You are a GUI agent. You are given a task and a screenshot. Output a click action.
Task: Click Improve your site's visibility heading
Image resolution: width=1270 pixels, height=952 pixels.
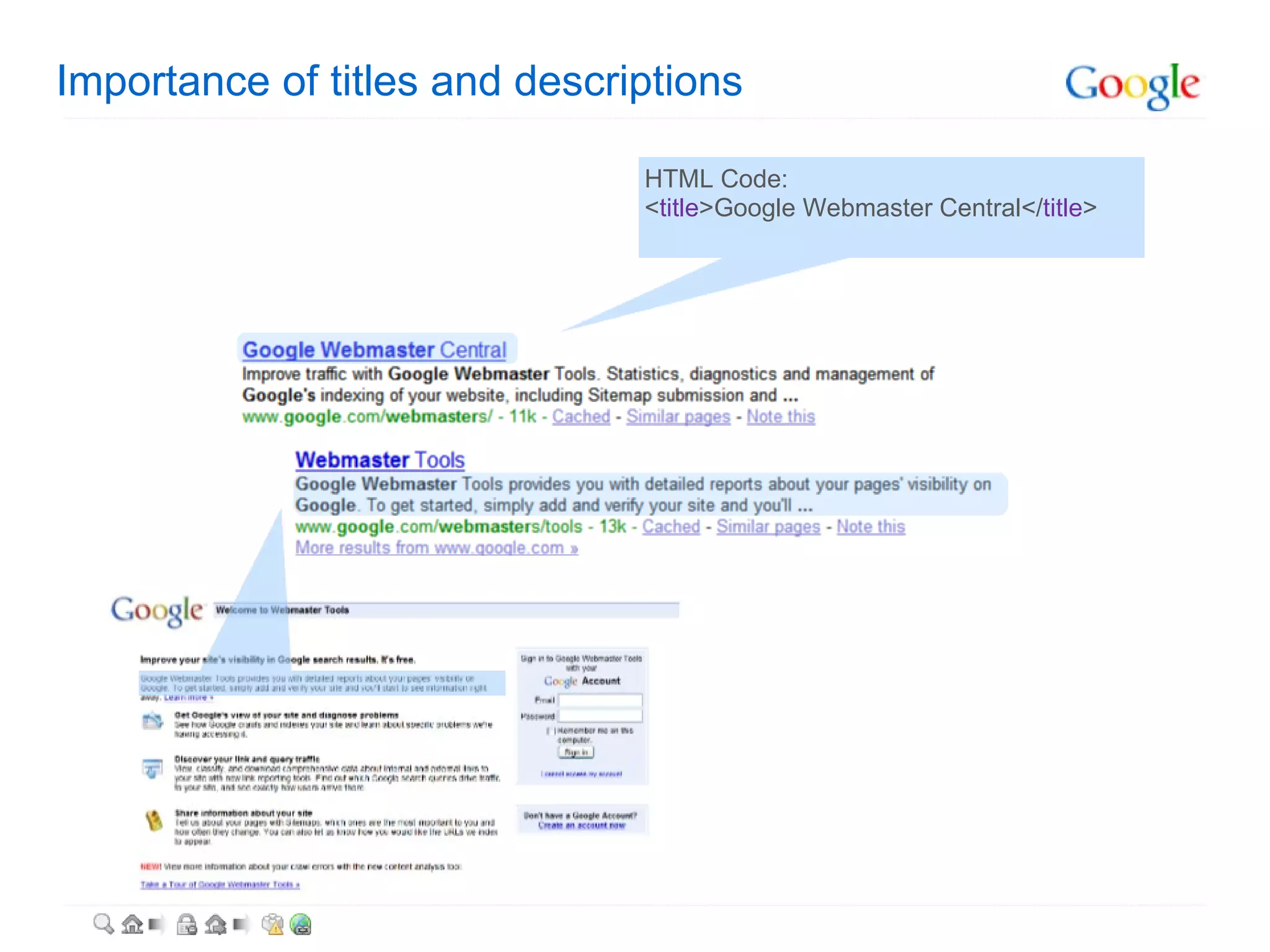(x=278, y=659)
